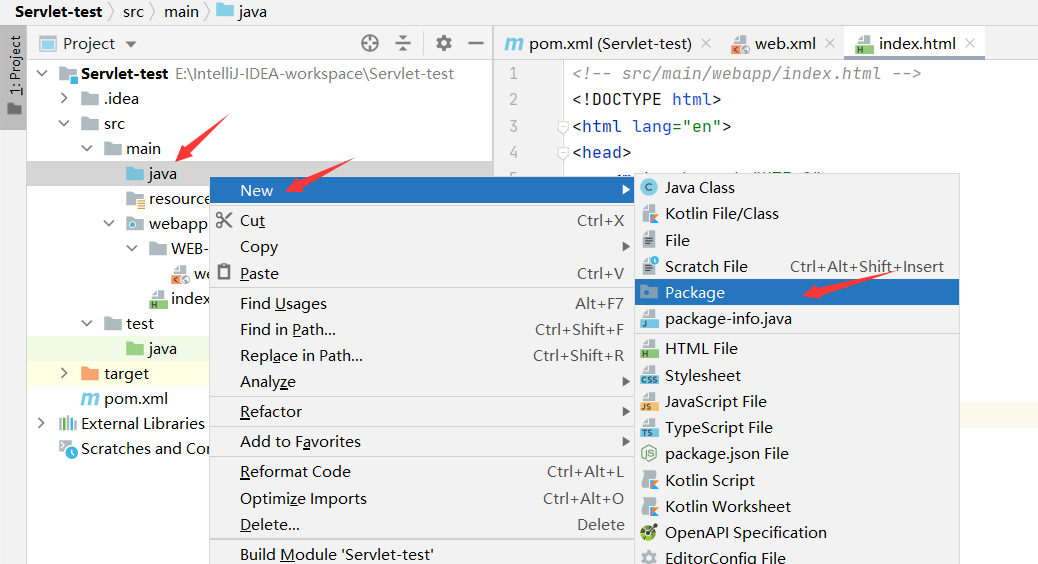Open the Analyze submenu
The width and height of the screenshot is (1038, 564).
click(x=422, y=381)
